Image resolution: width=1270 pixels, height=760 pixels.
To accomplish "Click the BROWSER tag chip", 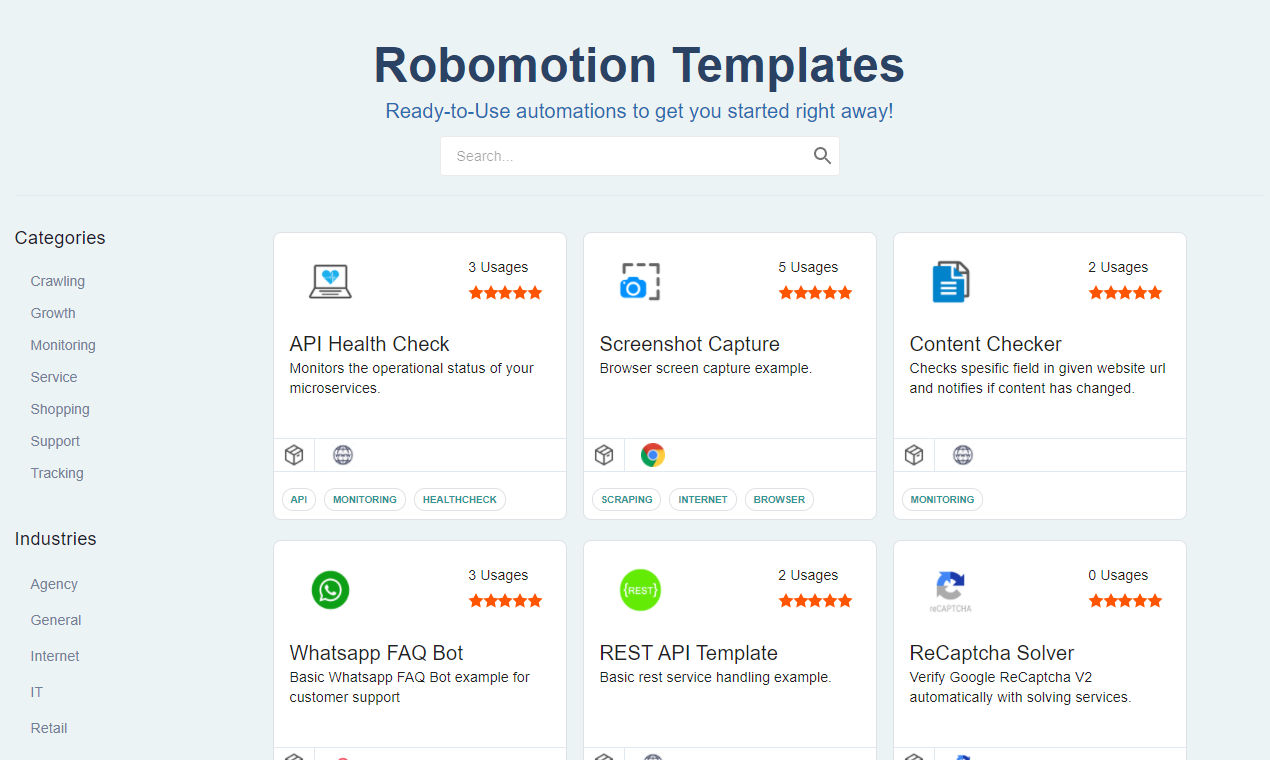I will 779,499.
